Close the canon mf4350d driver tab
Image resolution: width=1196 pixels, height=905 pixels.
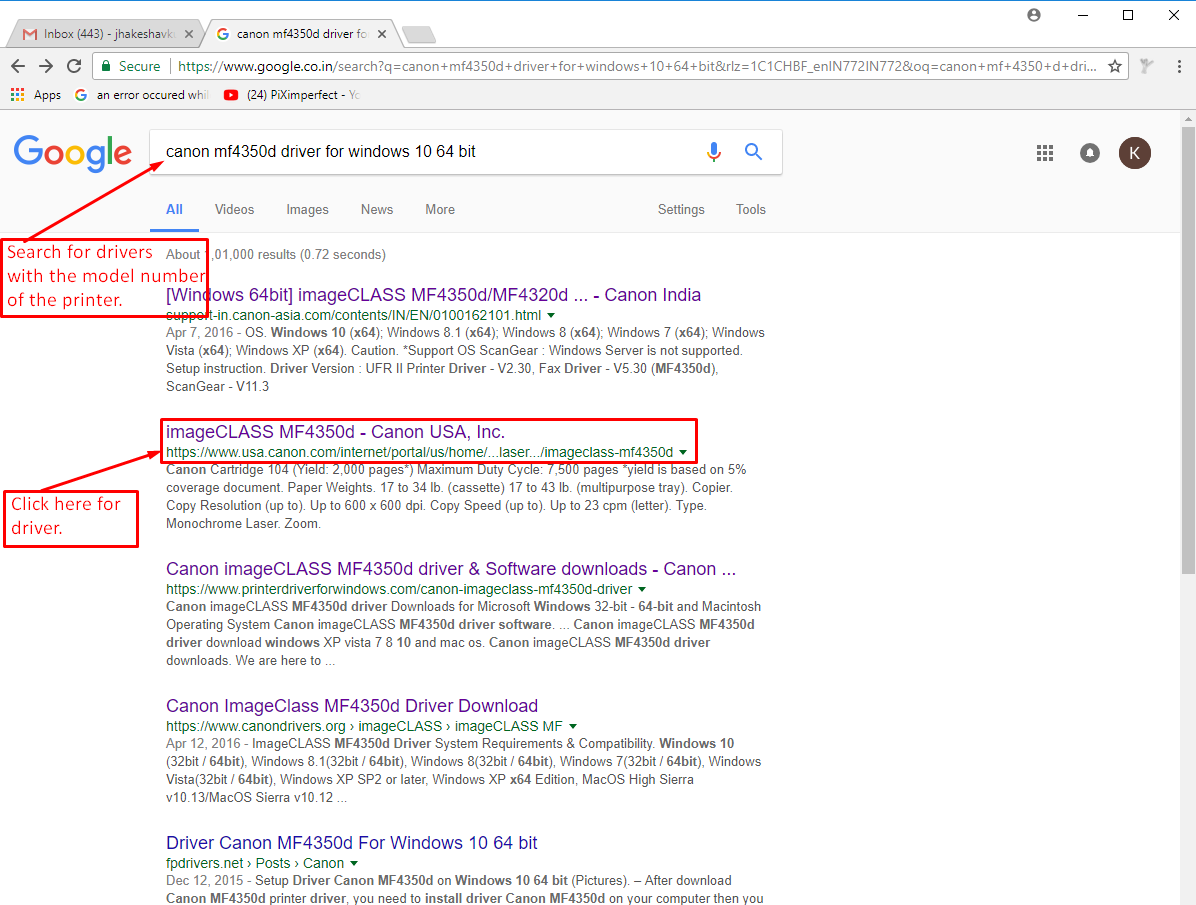[x=382, y=34]
